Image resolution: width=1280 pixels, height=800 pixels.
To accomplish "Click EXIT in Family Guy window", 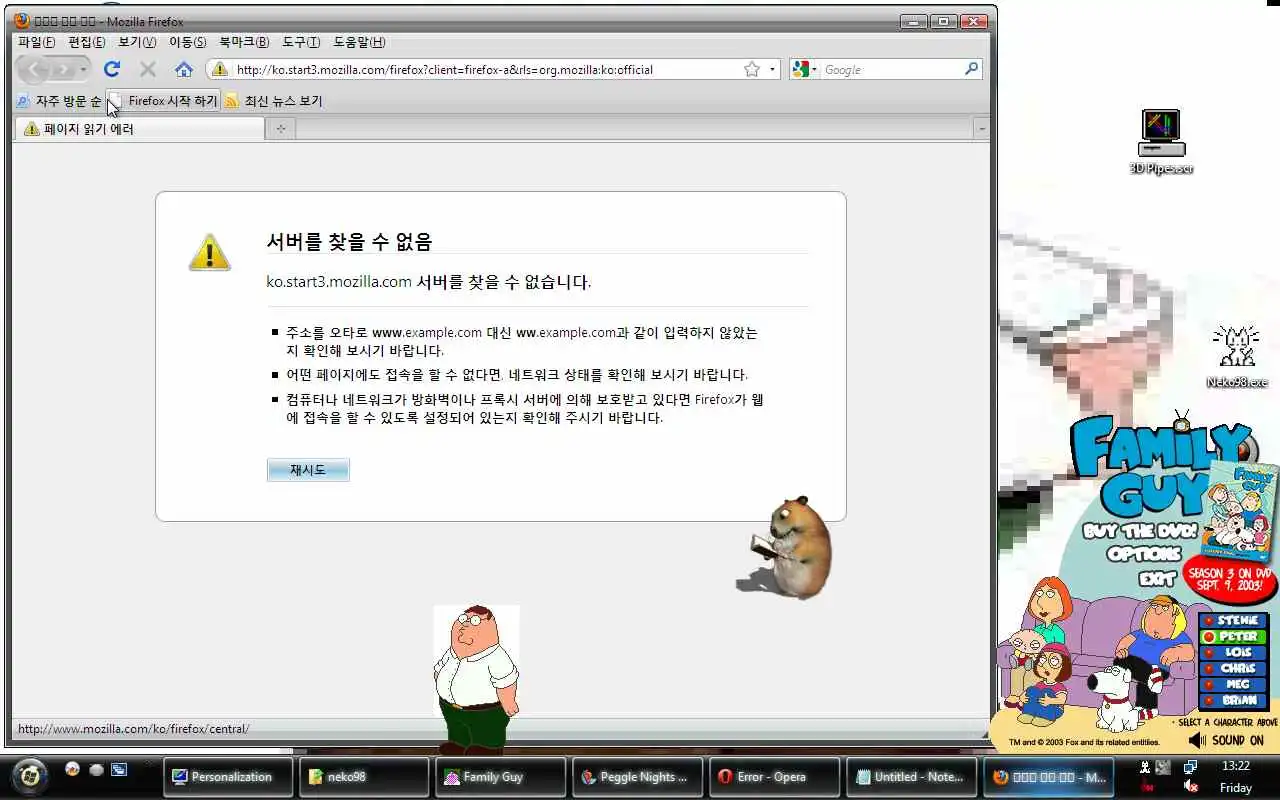I will point(1156,578).
